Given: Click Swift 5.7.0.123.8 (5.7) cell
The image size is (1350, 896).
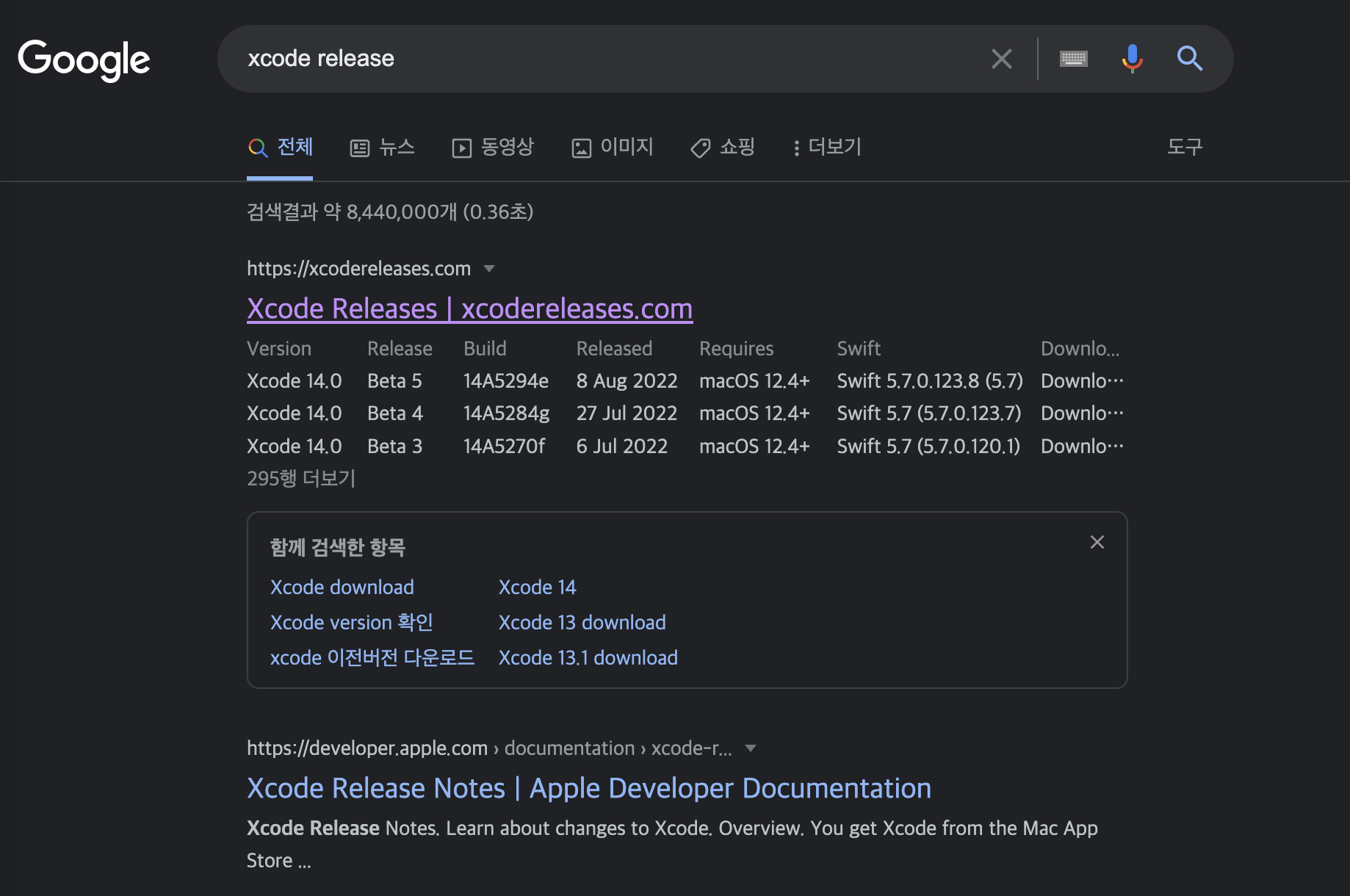Looking at the screenshot, I should coord(930,381).
